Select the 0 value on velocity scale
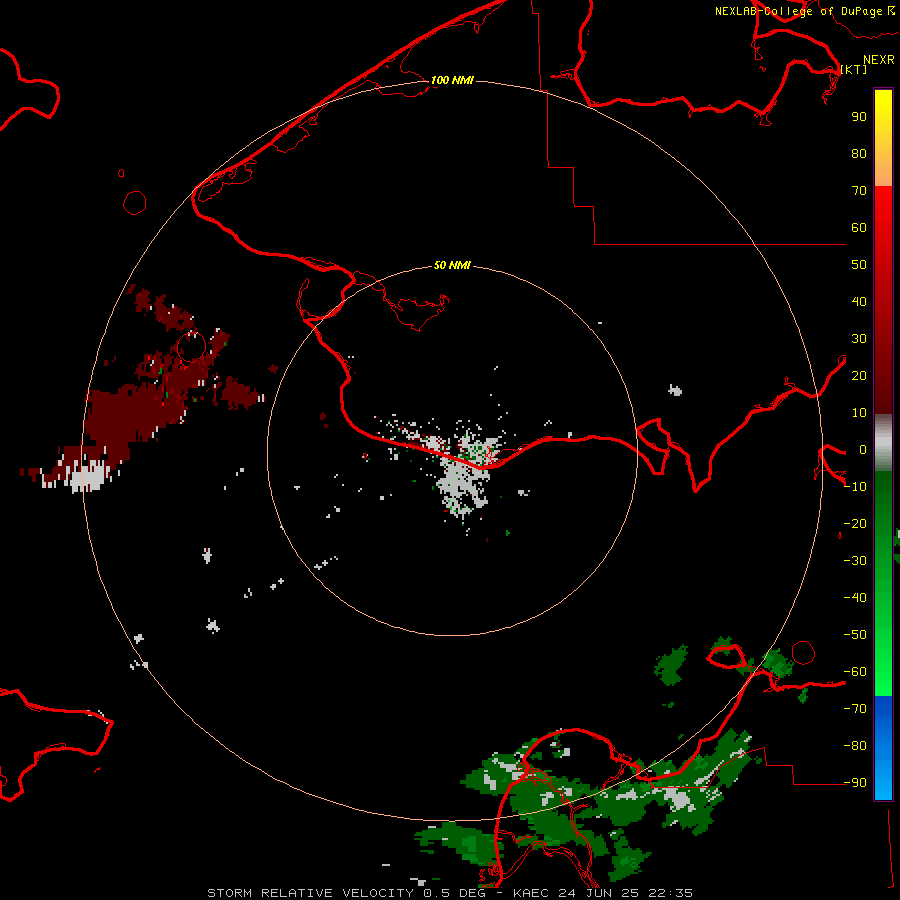 [x=863, y=449]
